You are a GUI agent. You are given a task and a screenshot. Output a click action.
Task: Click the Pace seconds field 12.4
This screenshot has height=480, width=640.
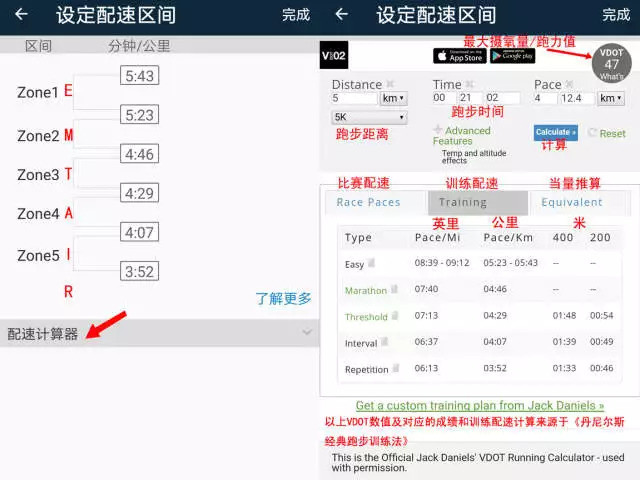click(577, 98)
